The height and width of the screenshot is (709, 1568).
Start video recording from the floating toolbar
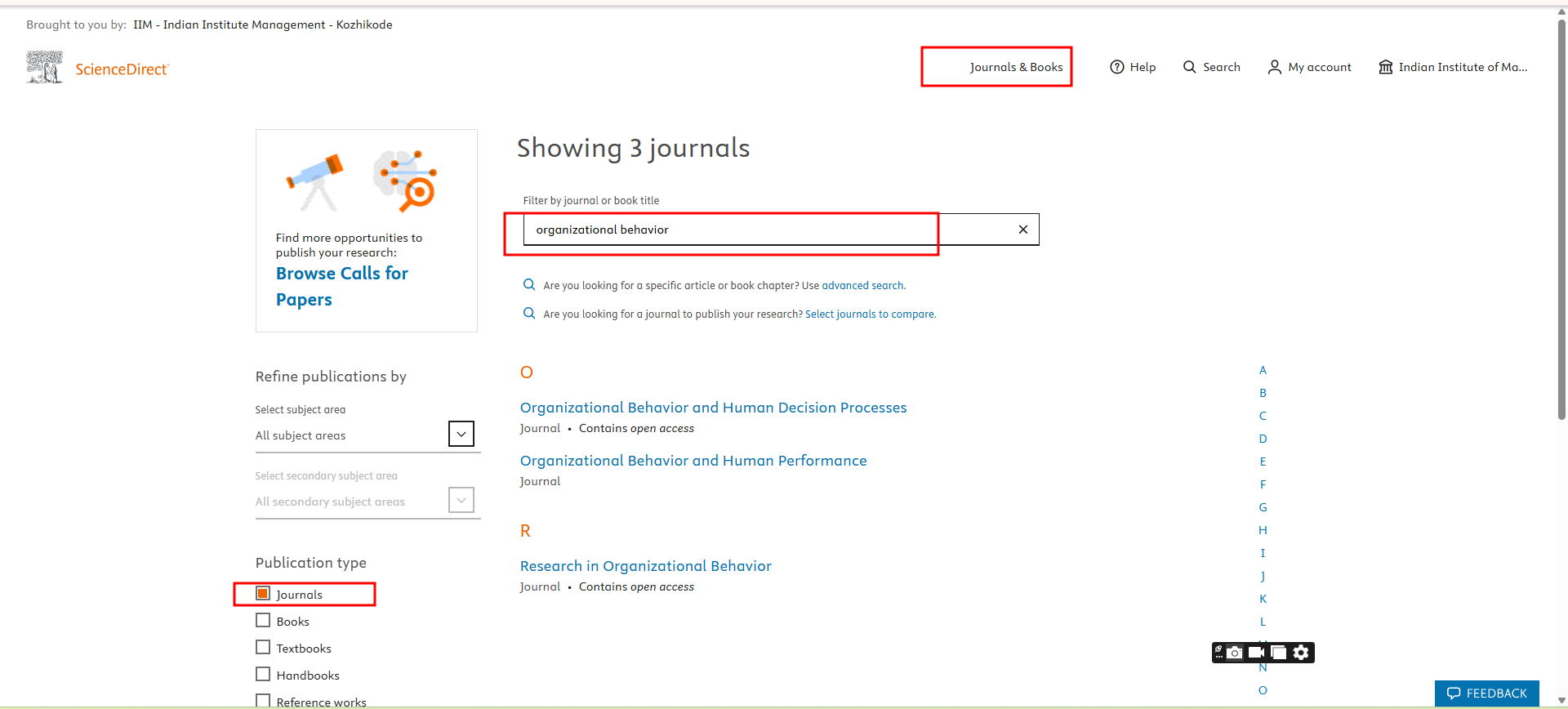point(1257,653)
